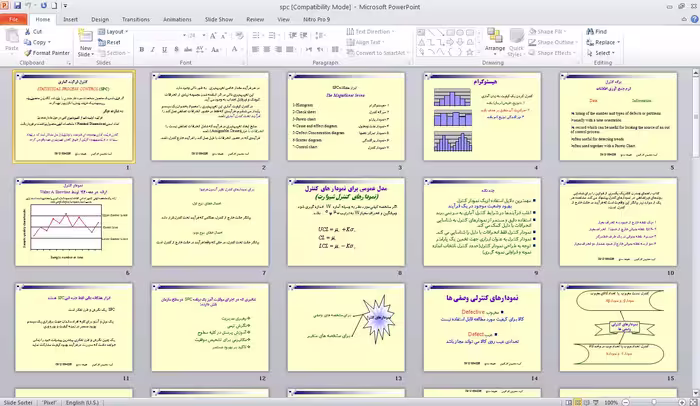Select the Oval shape in shapes gallery
The width and height of the screenshot is (700, 406).
[x=460, y=33]
